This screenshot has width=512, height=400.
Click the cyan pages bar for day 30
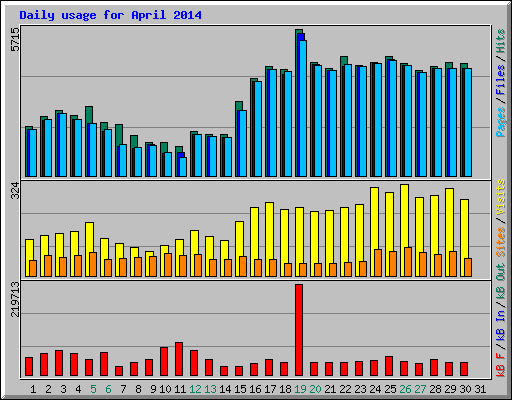(468, 123)
